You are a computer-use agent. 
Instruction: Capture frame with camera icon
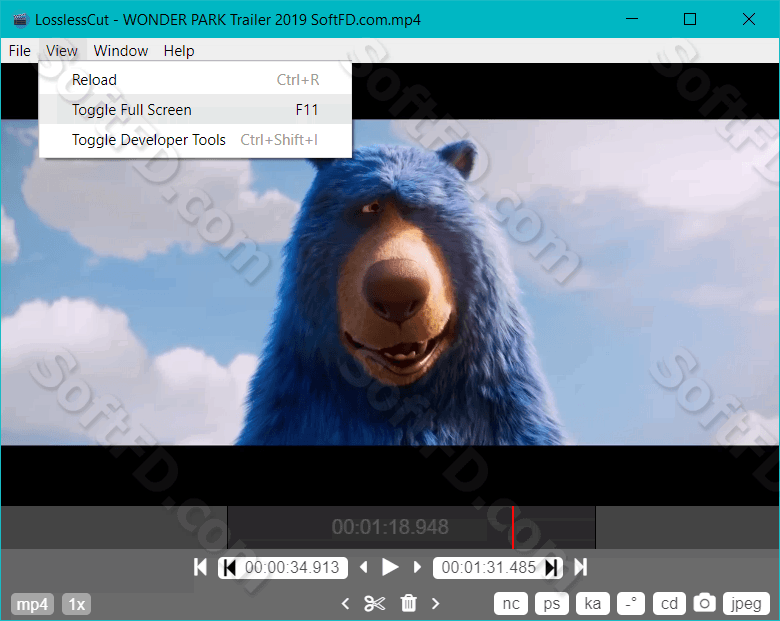point(704,604)
